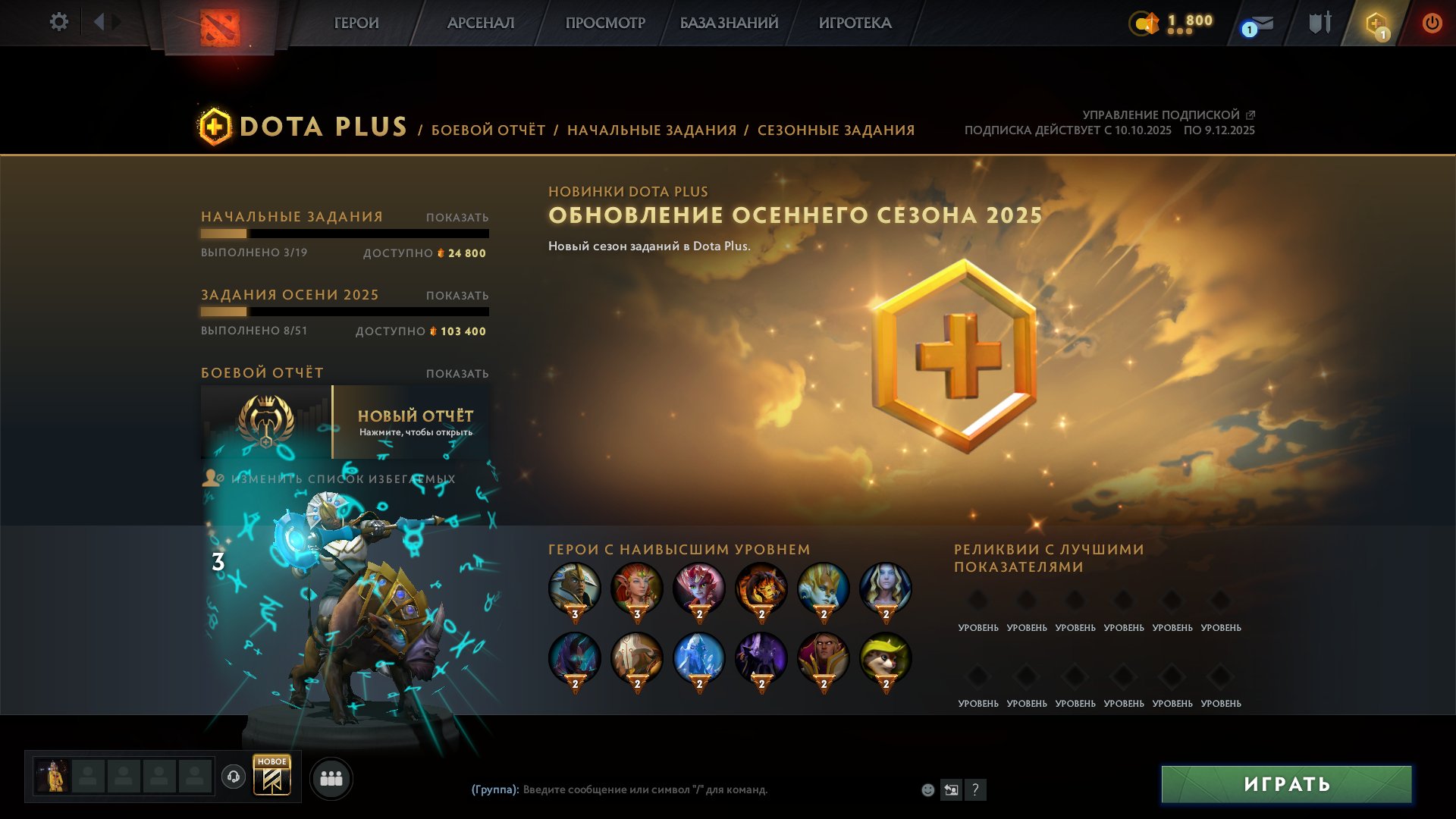The image size is (1456, 819).
Task: Click the Dota 2 logo home button
Action: coord(220,27)
